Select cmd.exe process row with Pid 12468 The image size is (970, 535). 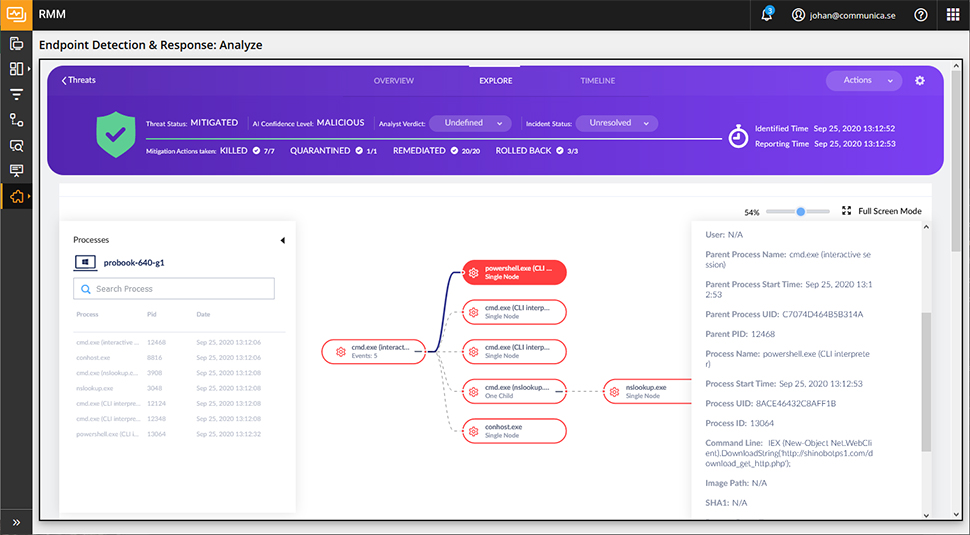pyautogui.click(x=179, y=342)
